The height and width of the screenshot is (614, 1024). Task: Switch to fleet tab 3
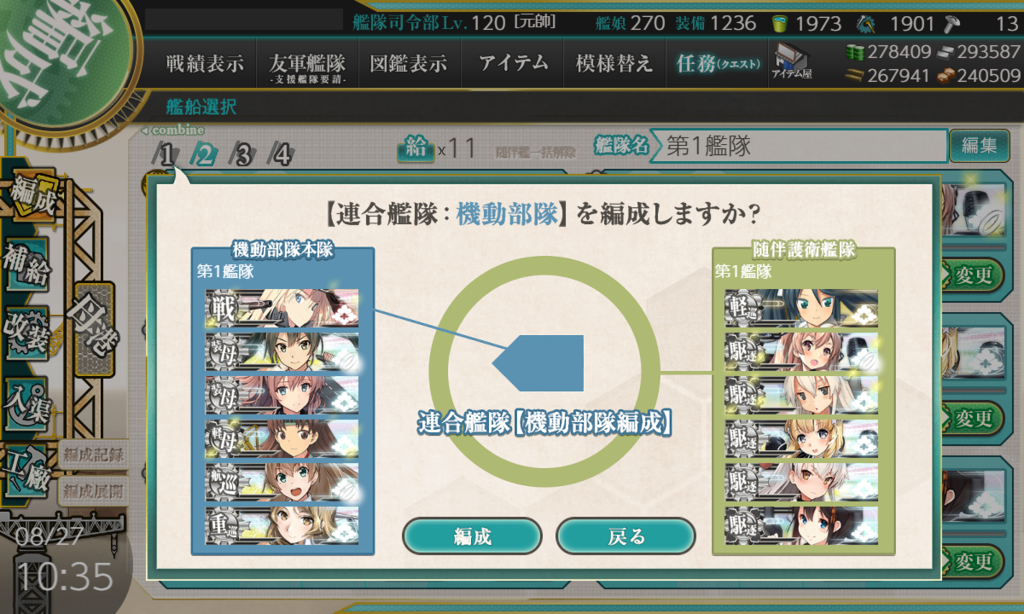tap(243, 155)
